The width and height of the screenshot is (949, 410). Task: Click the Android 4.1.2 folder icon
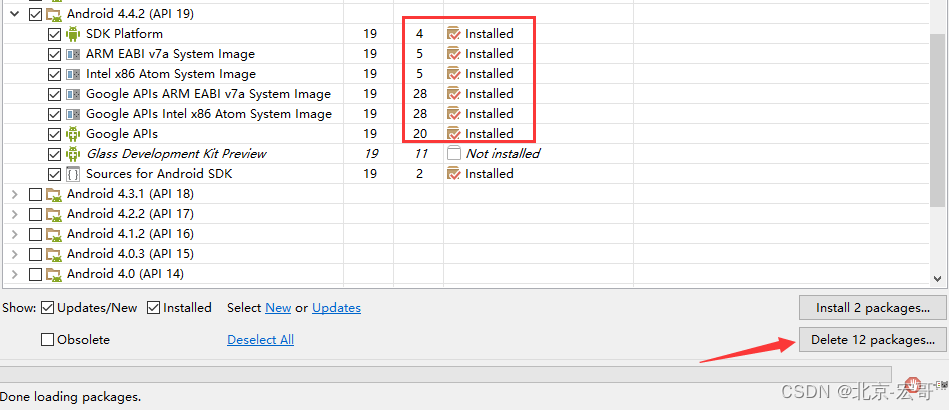tap(54, 234)
